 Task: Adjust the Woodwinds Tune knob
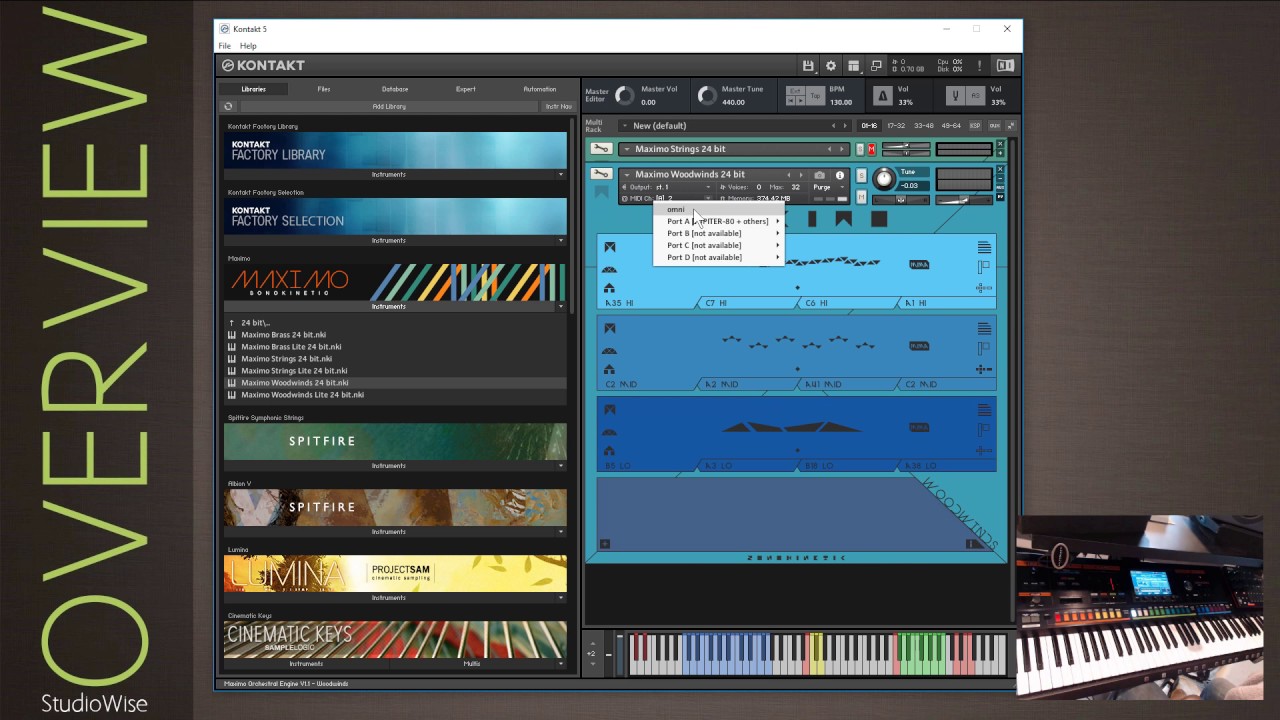click(x=884, y=179)
